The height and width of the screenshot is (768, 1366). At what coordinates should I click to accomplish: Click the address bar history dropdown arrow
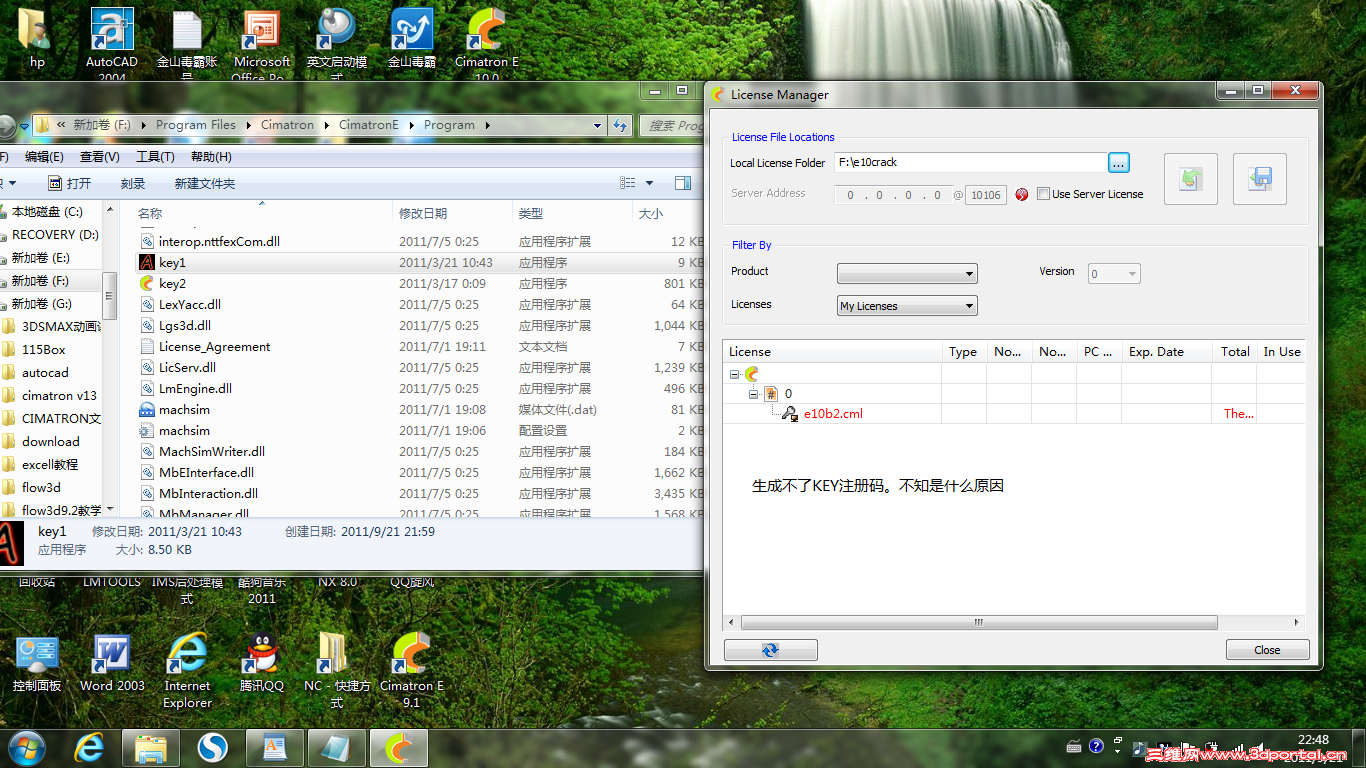[597, 125]
